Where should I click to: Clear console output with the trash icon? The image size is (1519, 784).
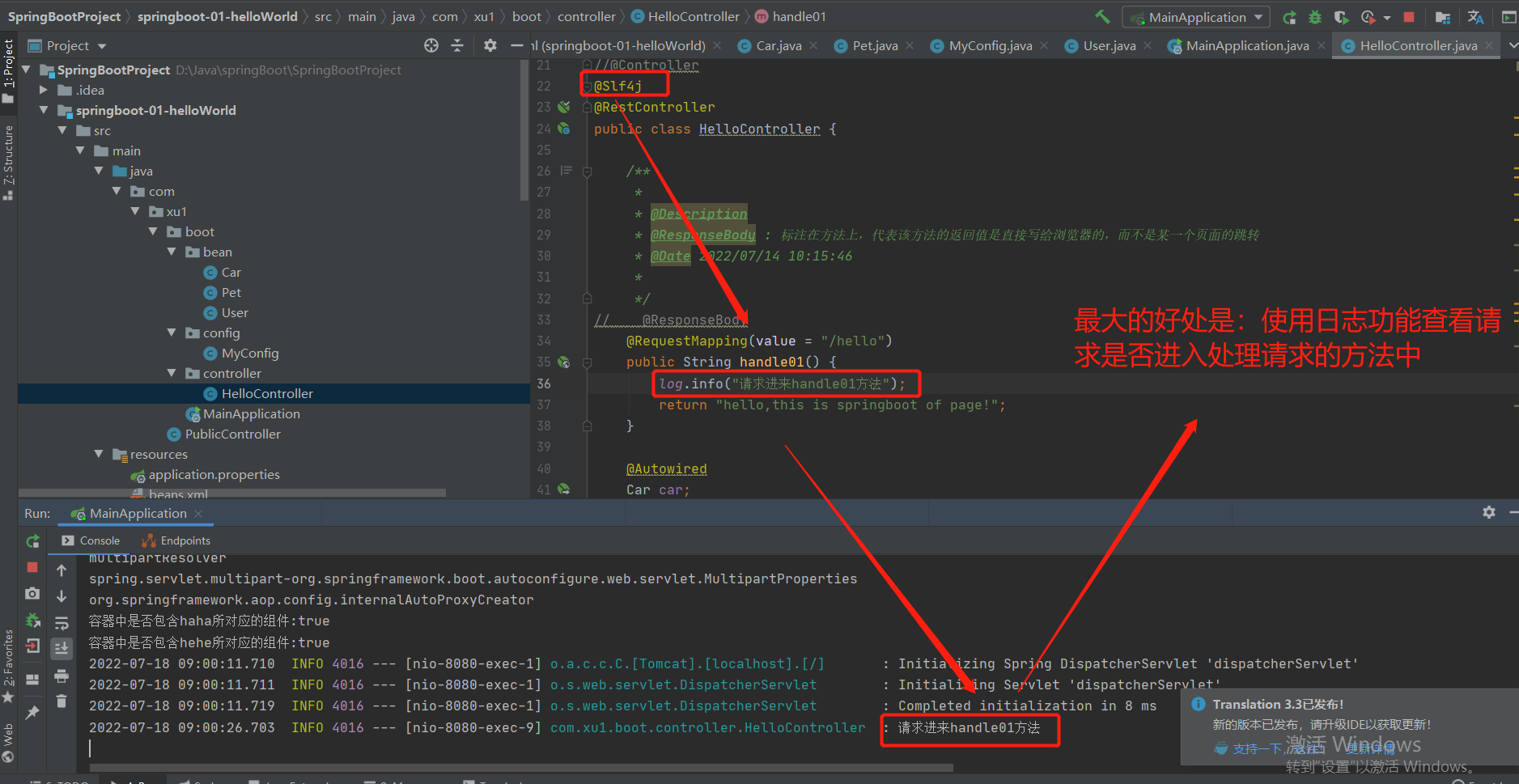click(62, 701)
